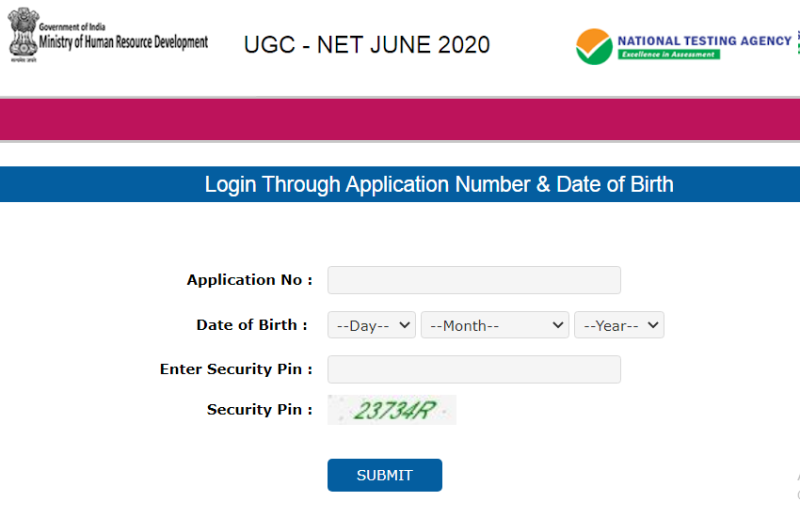Click the Ministry of Human Resource Development text
Screen dimensions: 800x517
pos(124,43)
